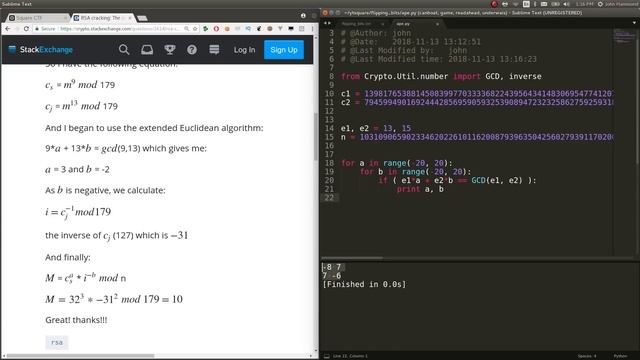Click the 'And finally:' paragraph

68,257
